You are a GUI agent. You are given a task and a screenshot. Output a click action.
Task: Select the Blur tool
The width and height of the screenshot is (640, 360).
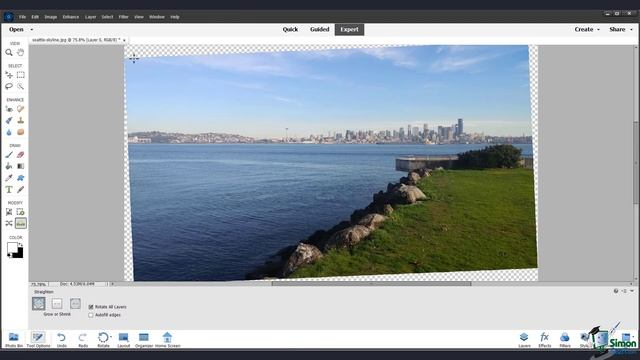click(9, 132)
